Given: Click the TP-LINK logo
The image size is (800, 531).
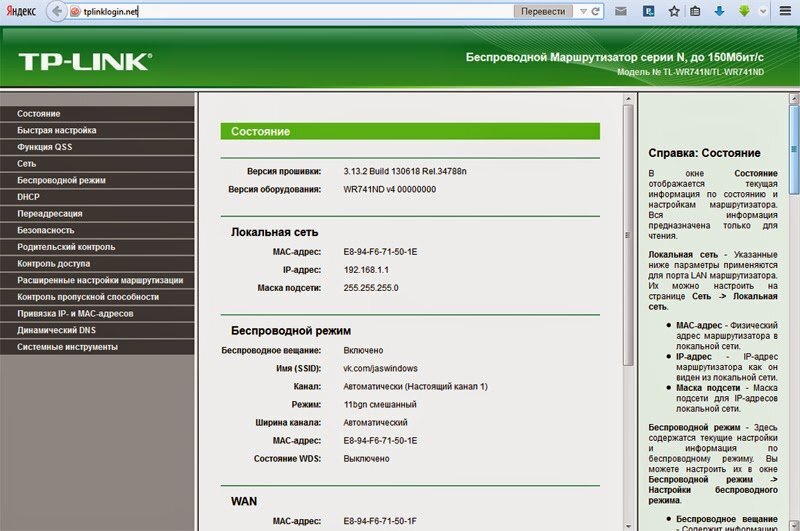Looking at the screenshot, I should coord(85,62).
